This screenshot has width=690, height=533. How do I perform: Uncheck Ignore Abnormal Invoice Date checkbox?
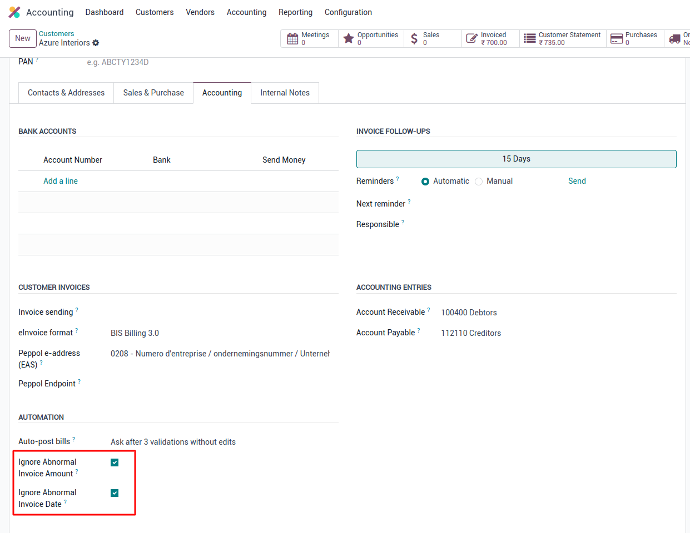(x=115, y=493)
